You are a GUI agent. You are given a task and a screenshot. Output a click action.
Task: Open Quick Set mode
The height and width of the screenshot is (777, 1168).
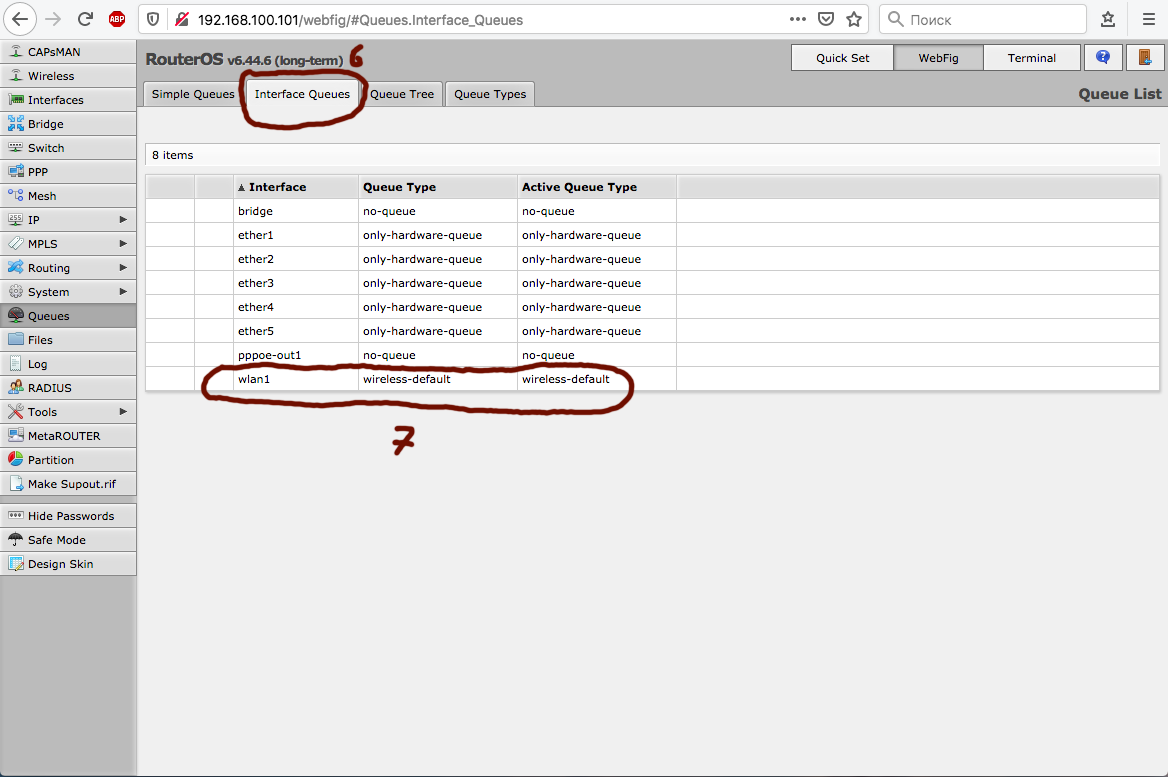[842, 57]
